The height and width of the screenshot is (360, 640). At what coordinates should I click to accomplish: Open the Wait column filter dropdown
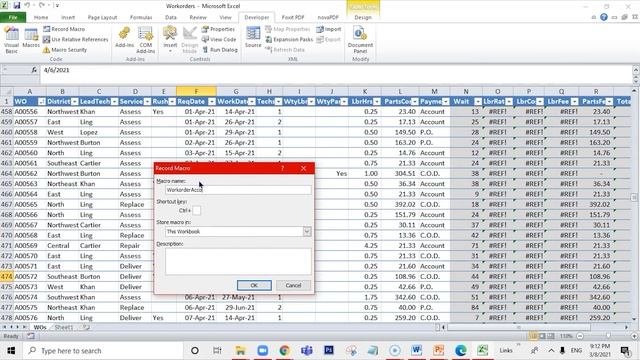point(478,102)
